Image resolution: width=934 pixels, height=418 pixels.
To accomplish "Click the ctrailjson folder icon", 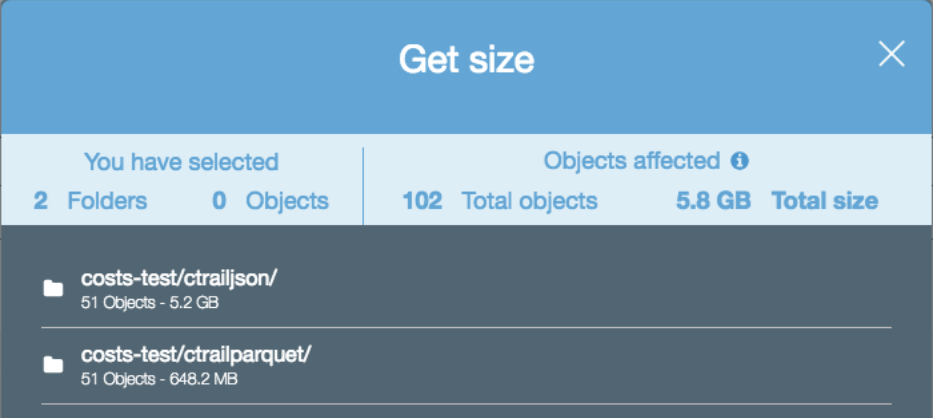I will [53, 289].
